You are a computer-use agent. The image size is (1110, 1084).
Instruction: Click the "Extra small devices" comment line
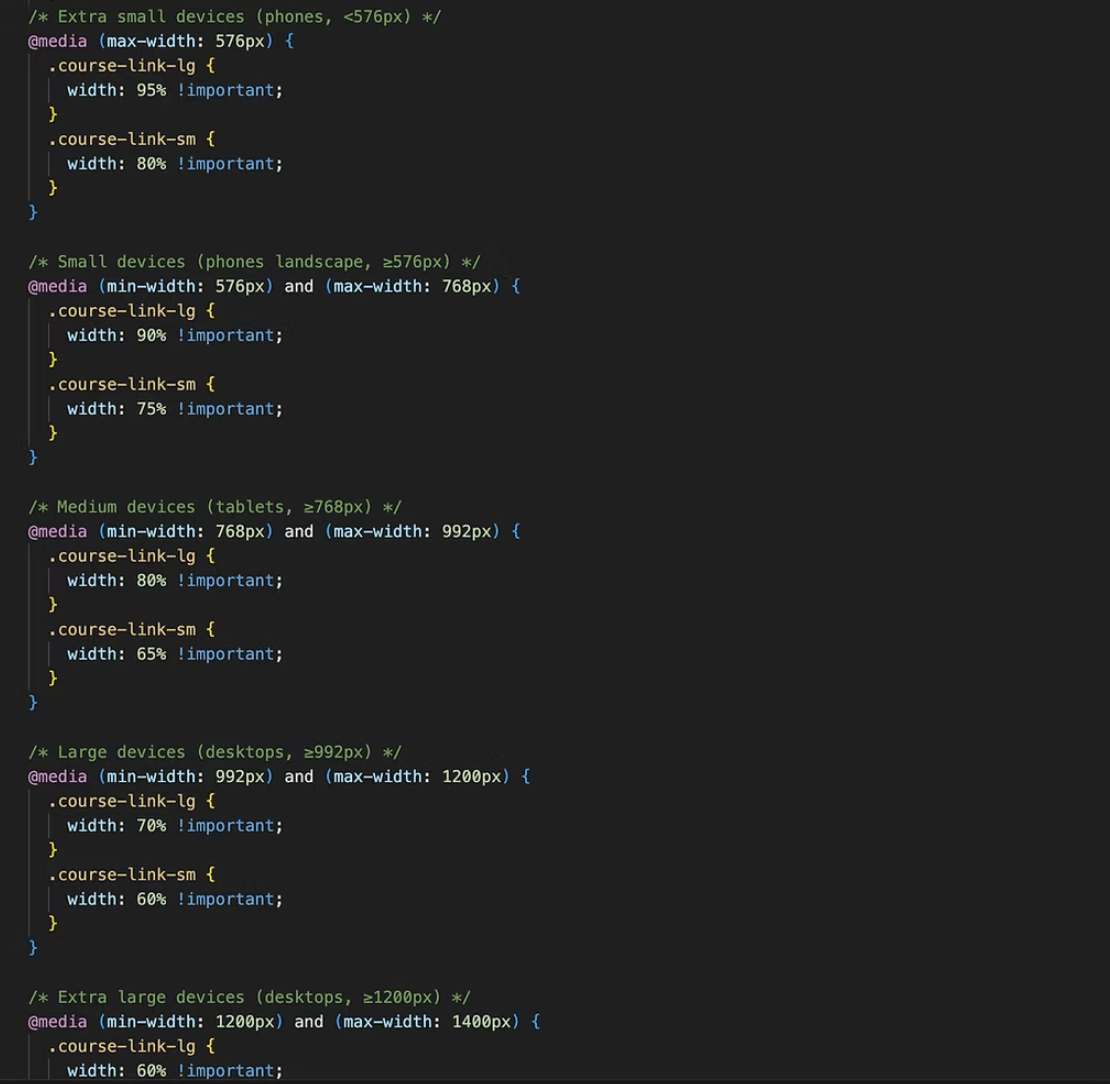pos(234,17)
